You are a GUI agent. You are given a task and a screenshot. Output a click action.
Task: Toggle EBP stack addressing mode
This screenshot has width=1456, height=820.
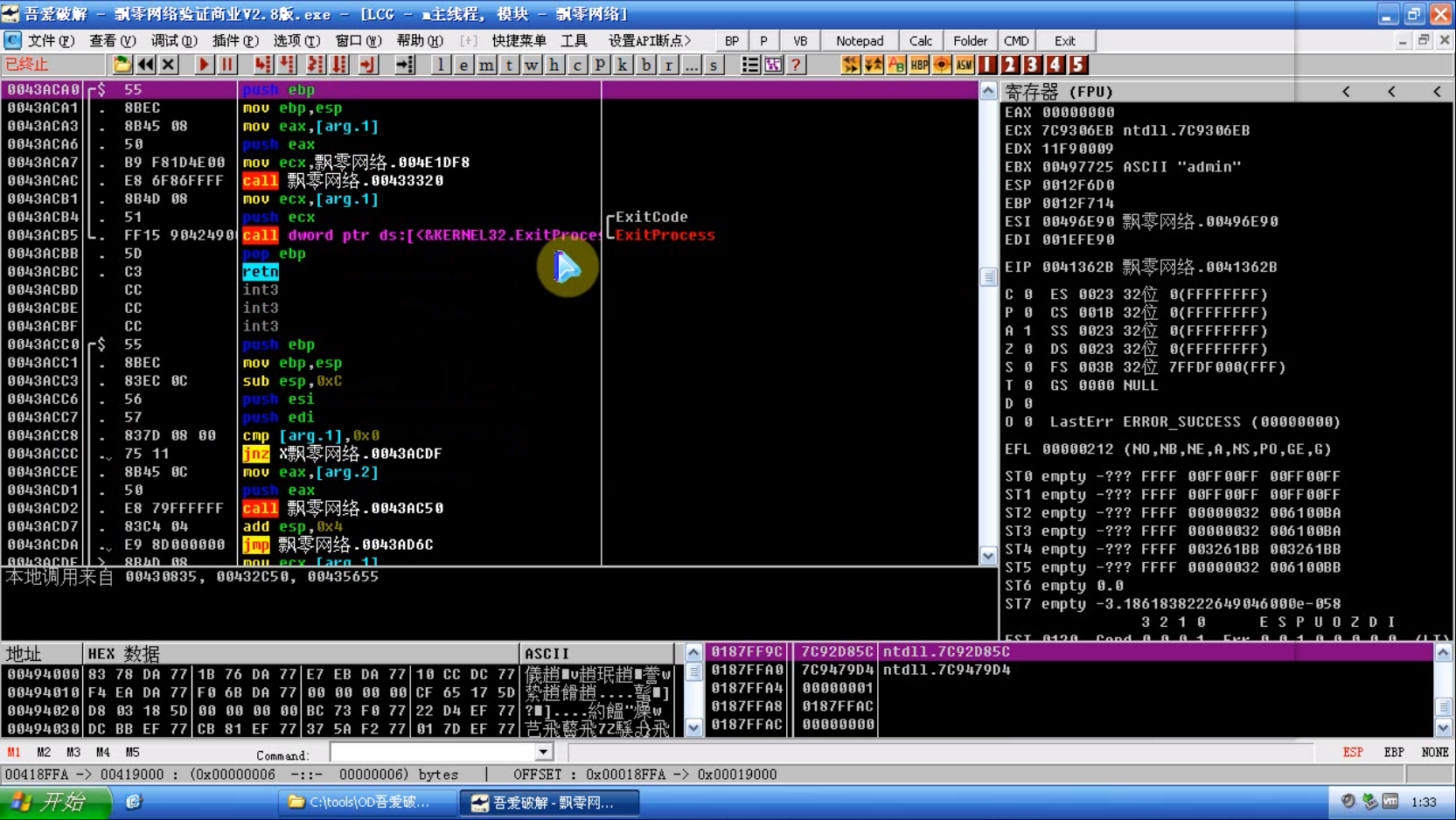pyautogui.click(x=1394, y=752)
